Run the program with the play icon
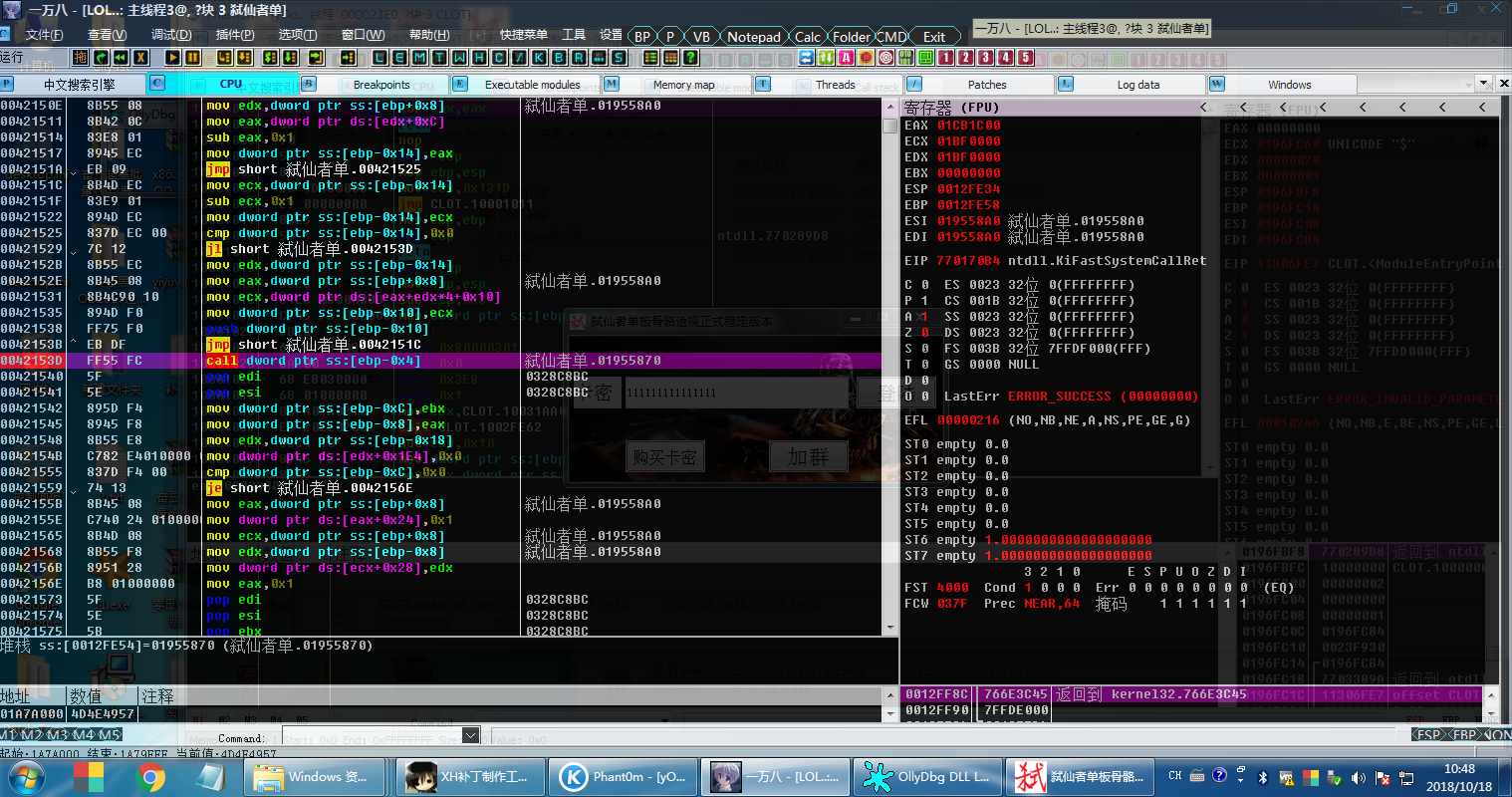Image resolution: width=1512 pixels, height=797 pixels. (173, 58)
